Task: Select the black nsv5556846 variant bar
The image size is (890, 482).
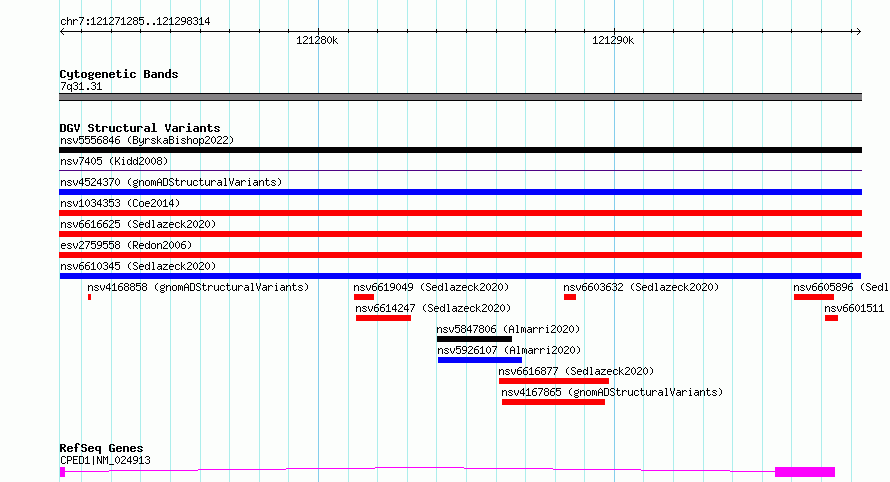Action: click(x=460, y=150)
